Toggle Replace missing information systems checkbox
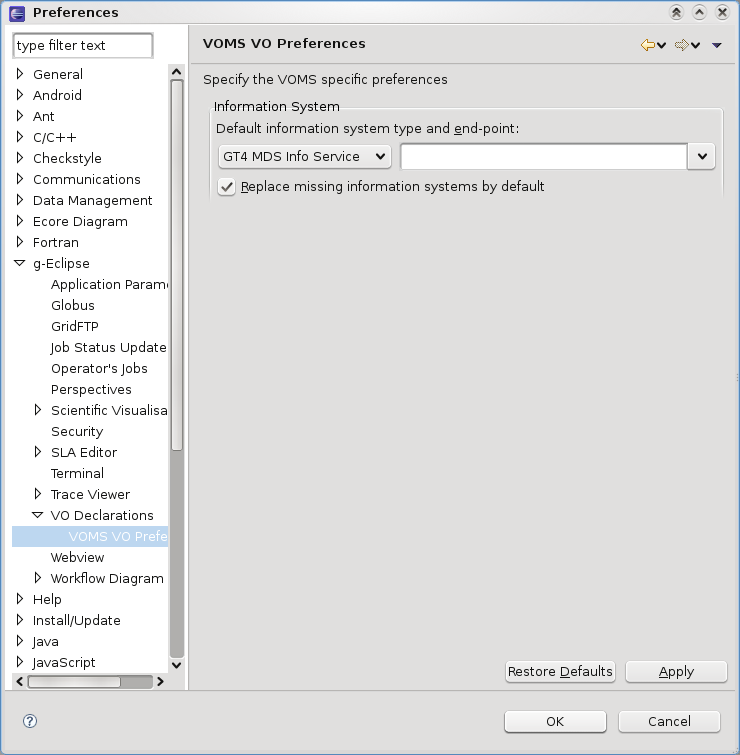740x755 pixels. coord(226,187)
